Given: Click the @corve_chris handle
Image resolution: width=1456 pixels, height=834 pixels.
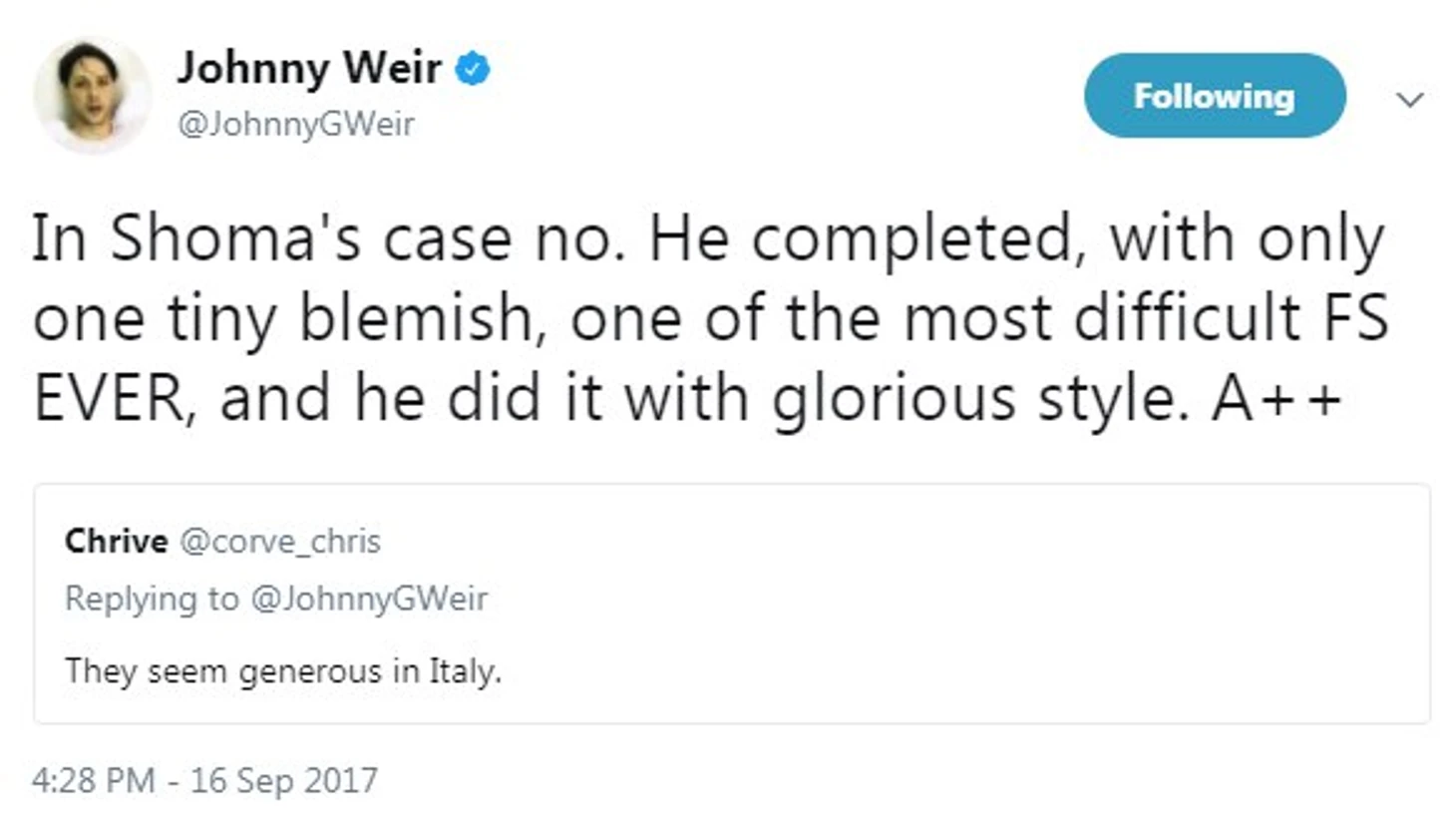Looking at the screenshot, I should [280, 541].
